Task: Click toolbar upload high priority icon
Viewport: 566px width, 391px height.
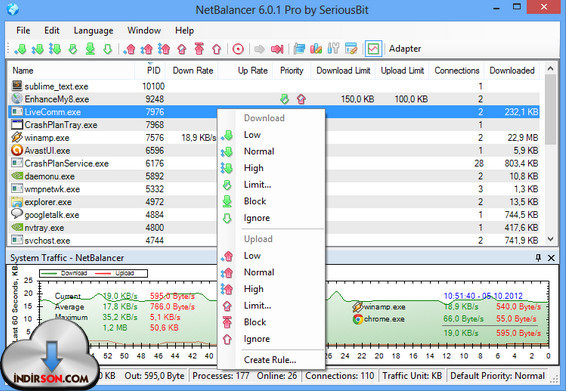Action: 164,49
